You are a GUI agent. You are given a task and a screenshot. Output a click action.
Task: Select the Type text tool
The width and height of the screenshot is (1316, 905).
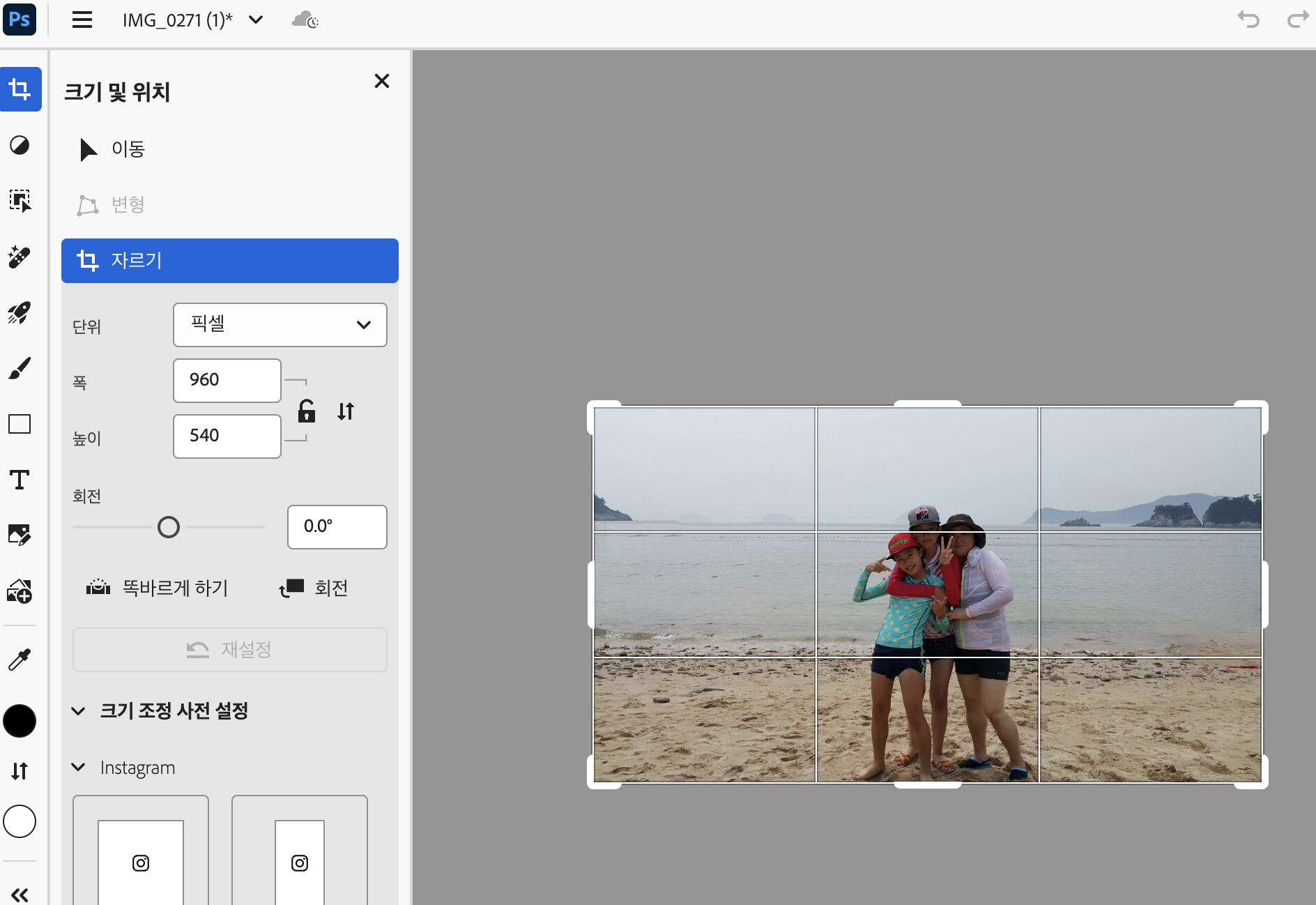pos(20,480)
